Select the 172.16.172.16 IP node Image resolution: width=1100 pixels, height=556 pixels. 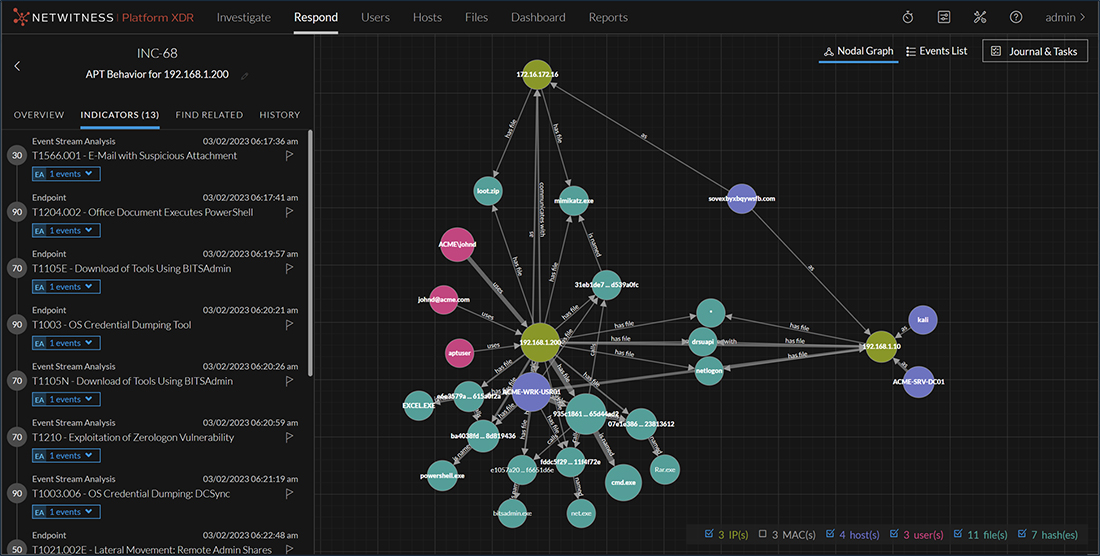pyautogui.click(x=537, y=74)
